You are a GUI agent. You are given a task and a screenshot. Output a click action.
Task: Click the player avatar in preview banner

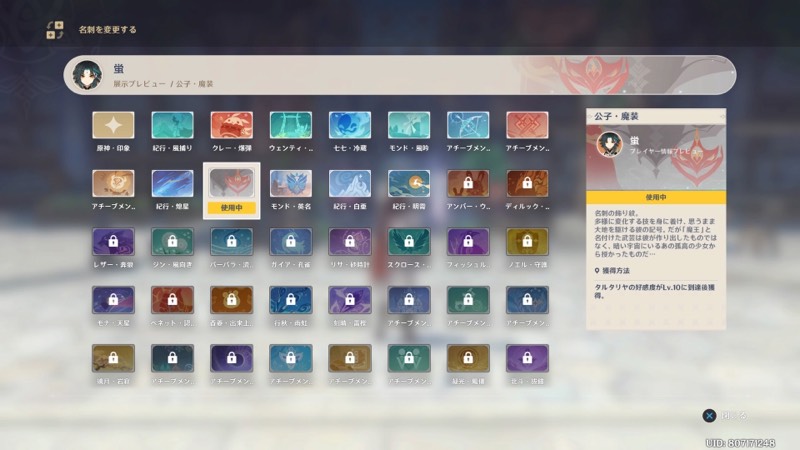(x=87, y=75)
